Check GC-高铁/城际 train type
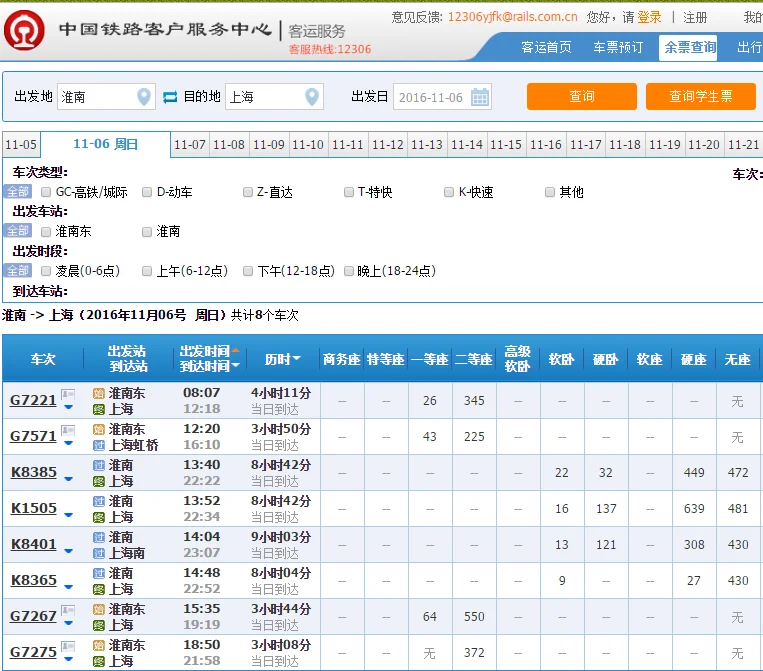This screenshot has width=763, height=671. coord(46,192)
